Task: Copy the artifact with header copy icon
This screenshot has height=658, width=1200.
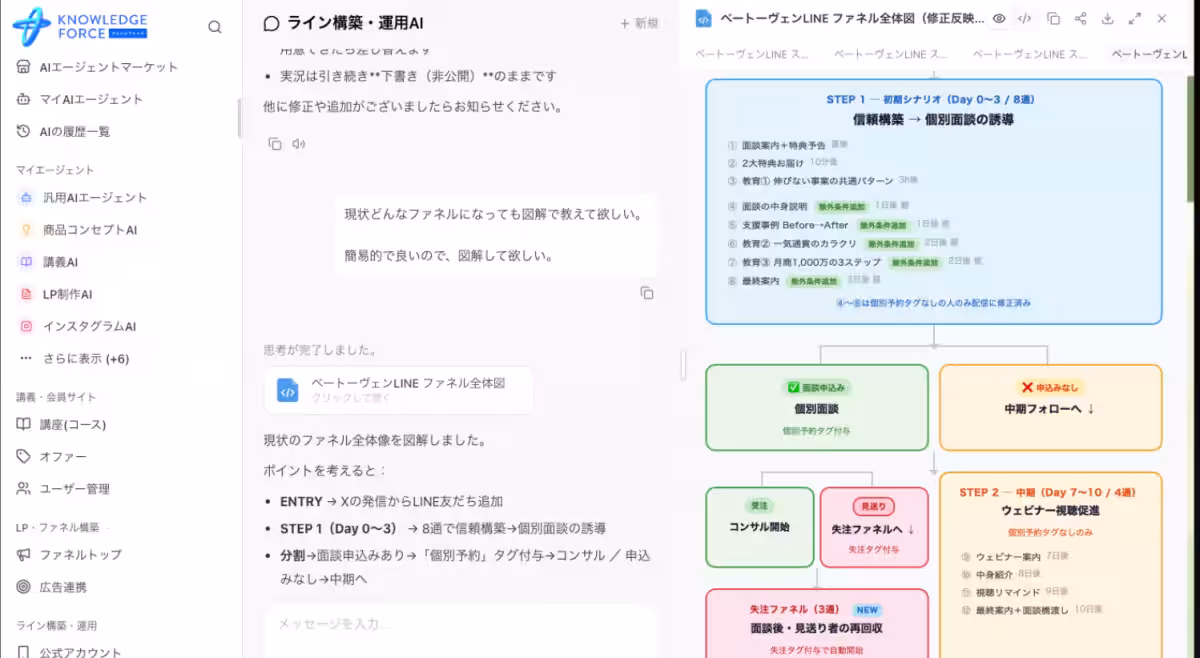Action: coord(1053,18)
